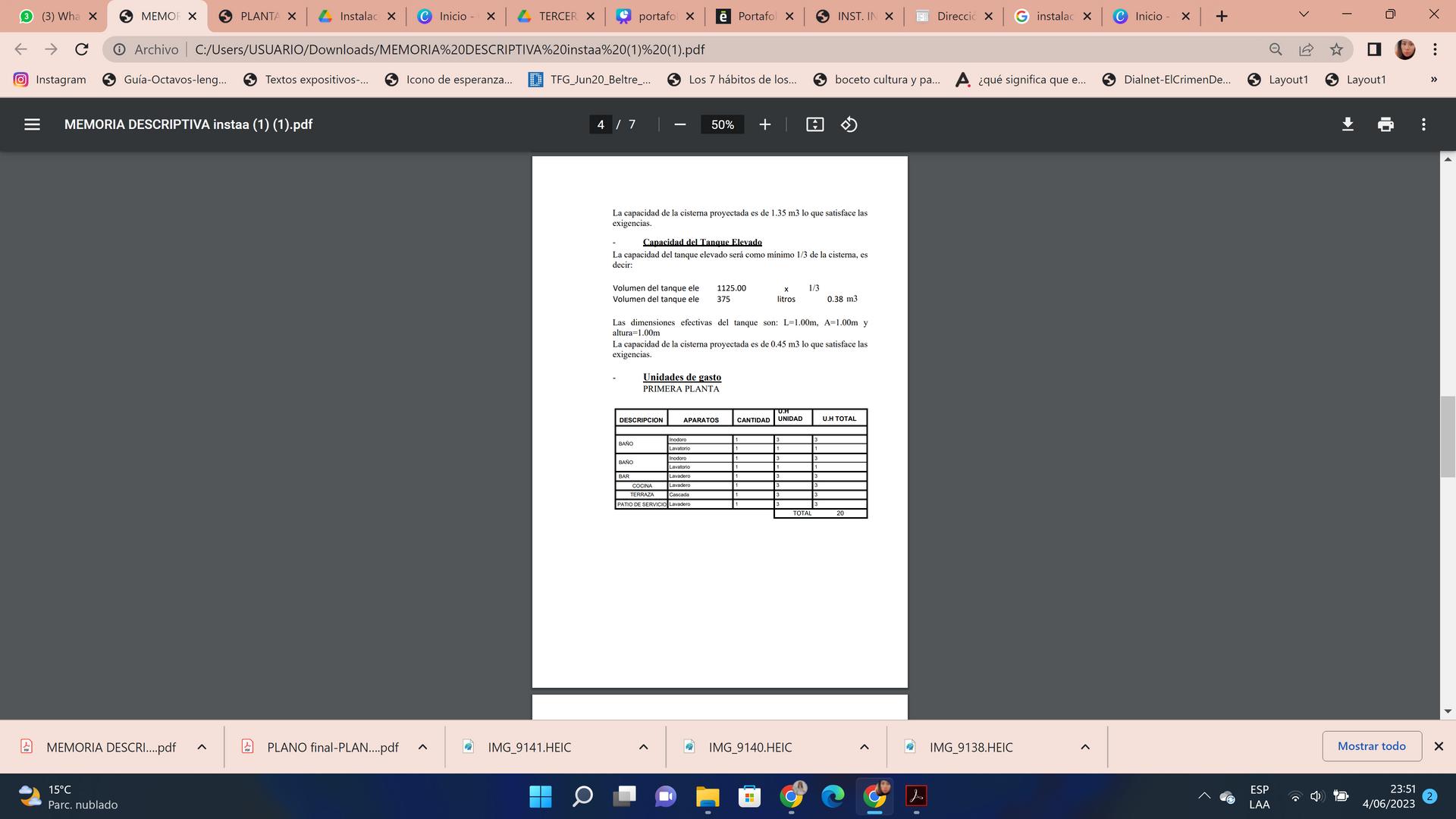Switch to the PLANTA tab
Image resolution: width=1456 pixels, height=819 pixels.
point(250,16)
